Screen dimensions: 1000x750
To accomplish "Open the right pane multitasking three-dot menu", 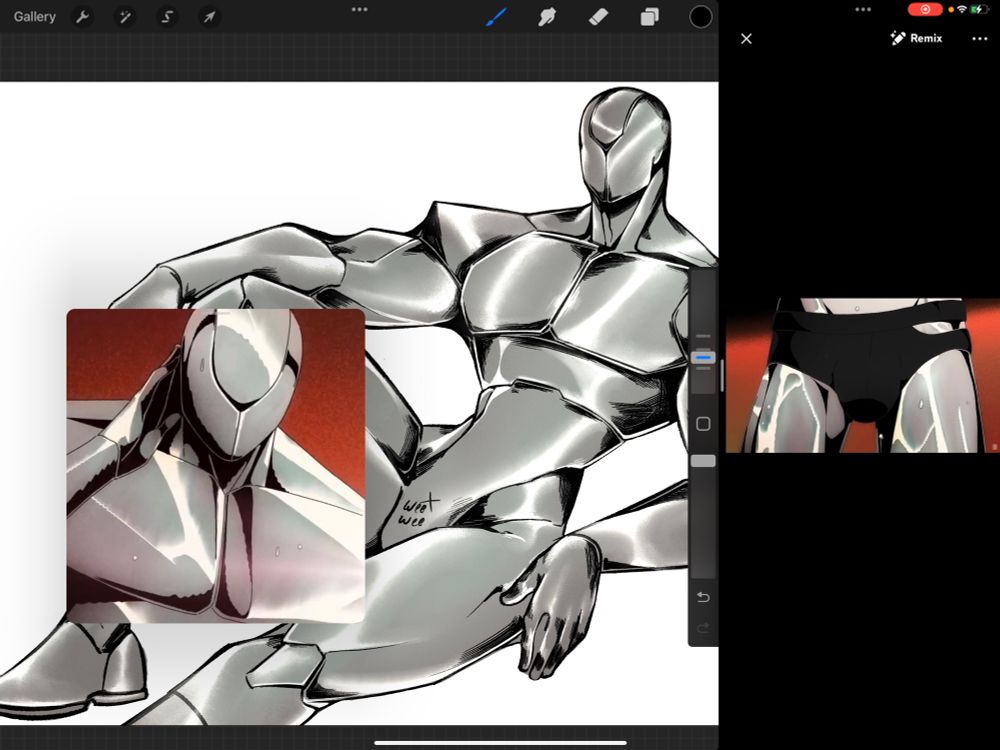I will [863, 10].
